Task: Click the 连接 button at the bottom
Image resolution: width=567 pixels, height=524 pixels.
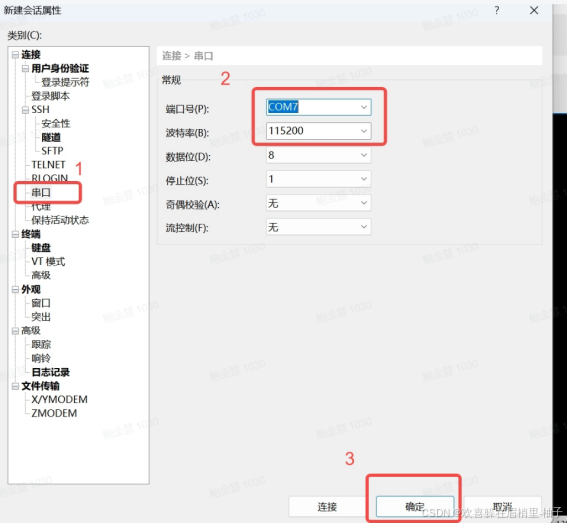Action: point(327,507)
